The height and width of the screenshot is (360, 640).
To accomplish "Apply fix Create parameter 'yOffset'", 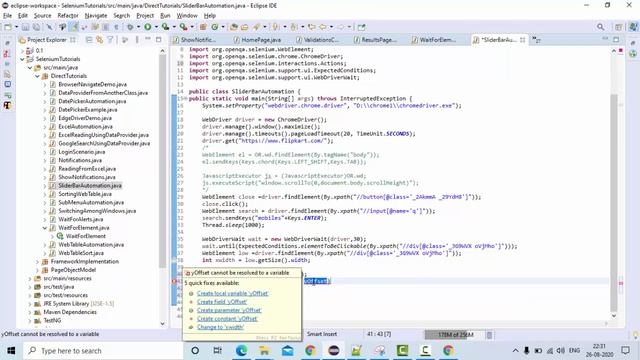I will (x=229, y=310).
